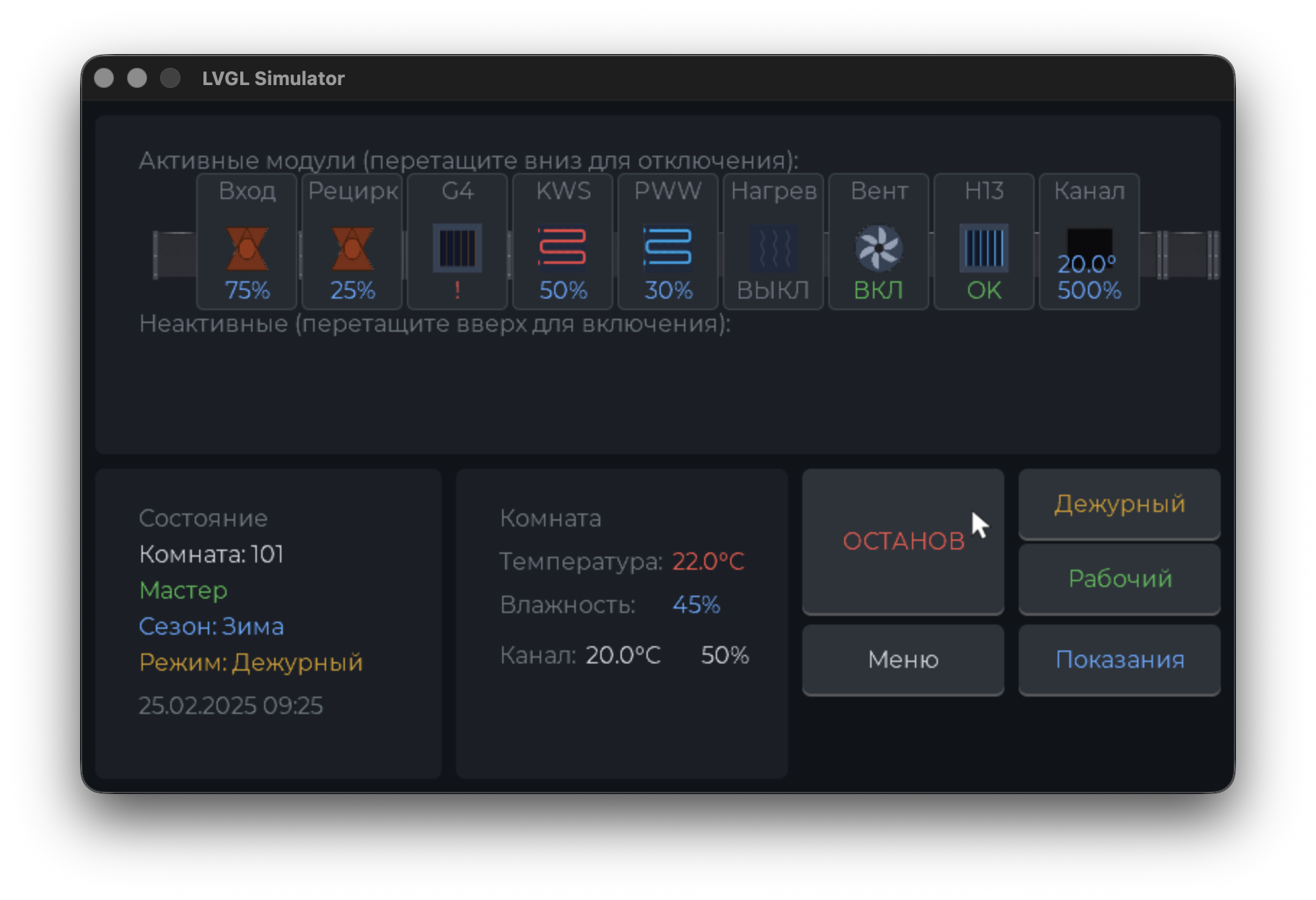Select the H13 filter module icon

(x=984, y=248)
